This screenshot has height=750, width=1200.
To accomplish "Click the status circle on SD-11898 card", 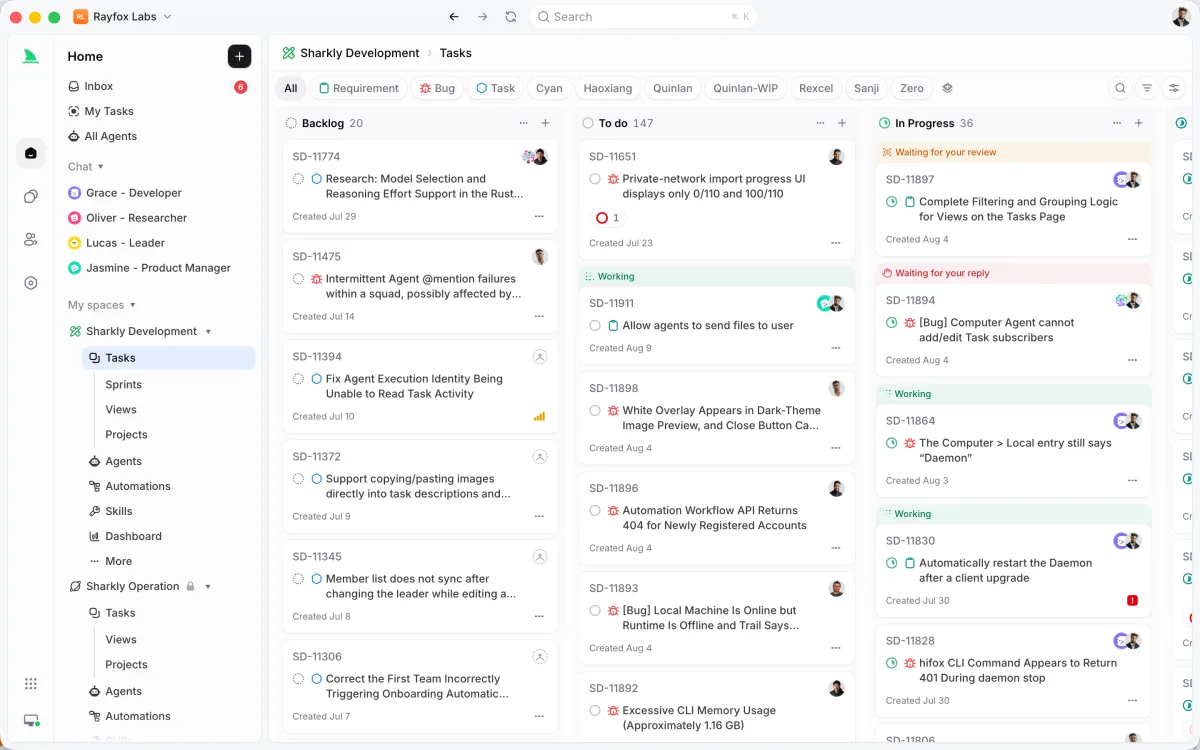I will click(x=595, y=410).
